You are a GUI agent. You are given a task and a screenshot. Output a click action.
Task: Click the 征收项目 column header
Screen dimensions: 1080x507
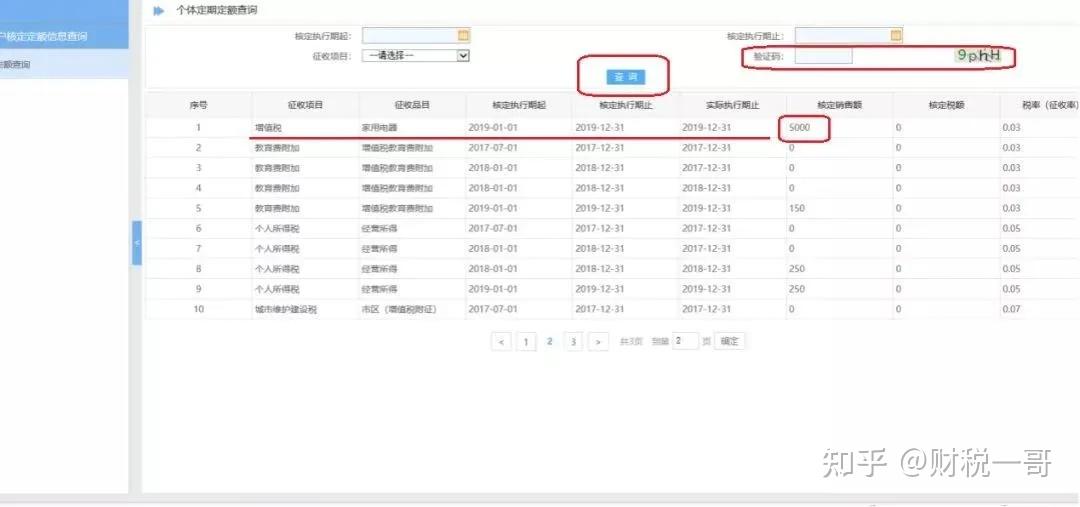click(x=305, y=105)
